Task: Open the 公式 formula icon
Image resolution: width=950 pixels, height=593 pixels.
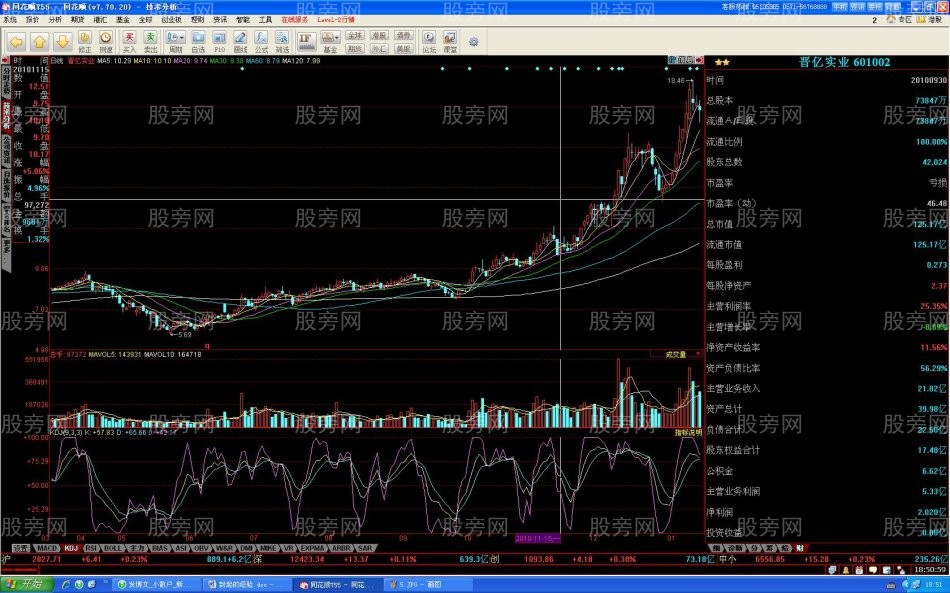Action: coord(261,42)
